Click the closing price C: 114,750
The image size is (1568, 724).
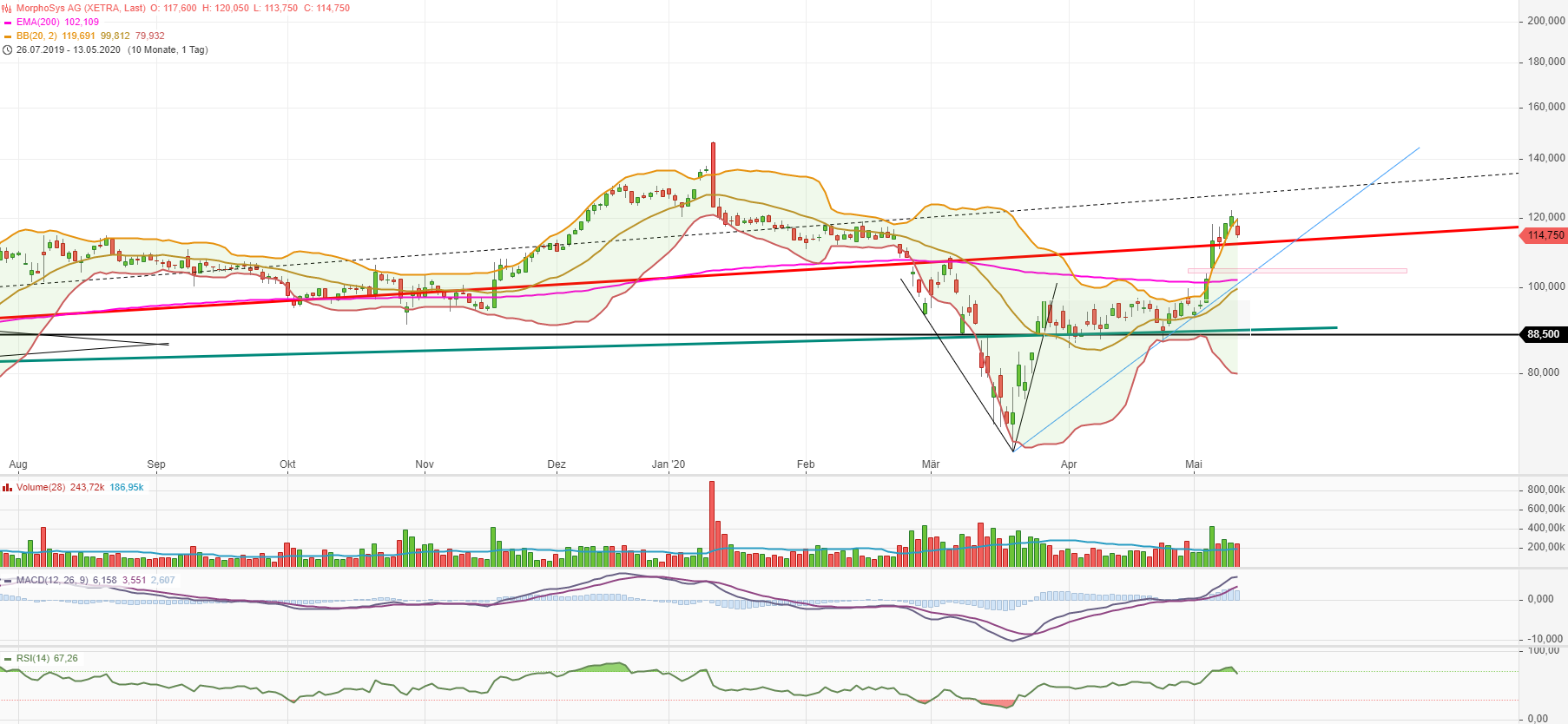click(x=326, y=8)
